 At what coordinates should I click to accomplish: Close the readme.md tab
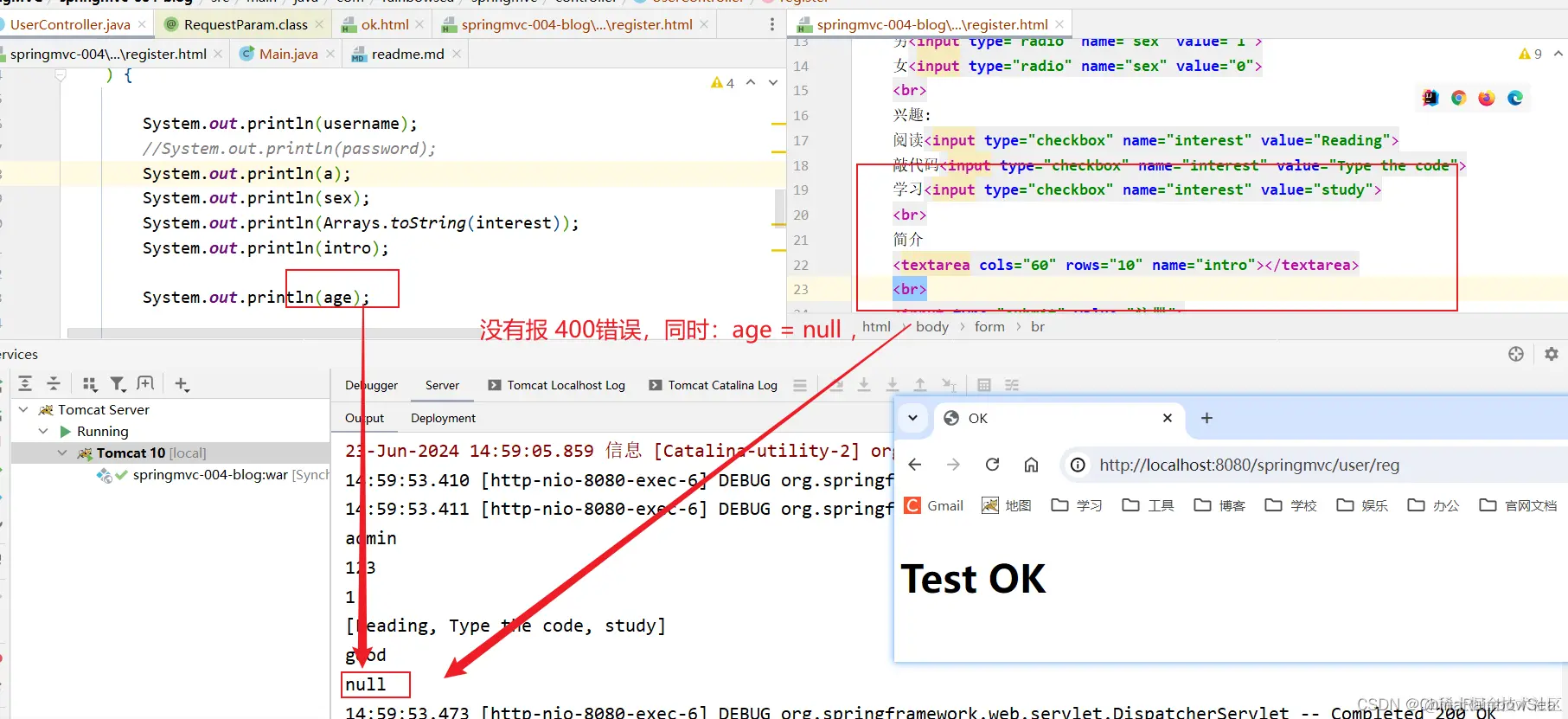pos(456,54)
